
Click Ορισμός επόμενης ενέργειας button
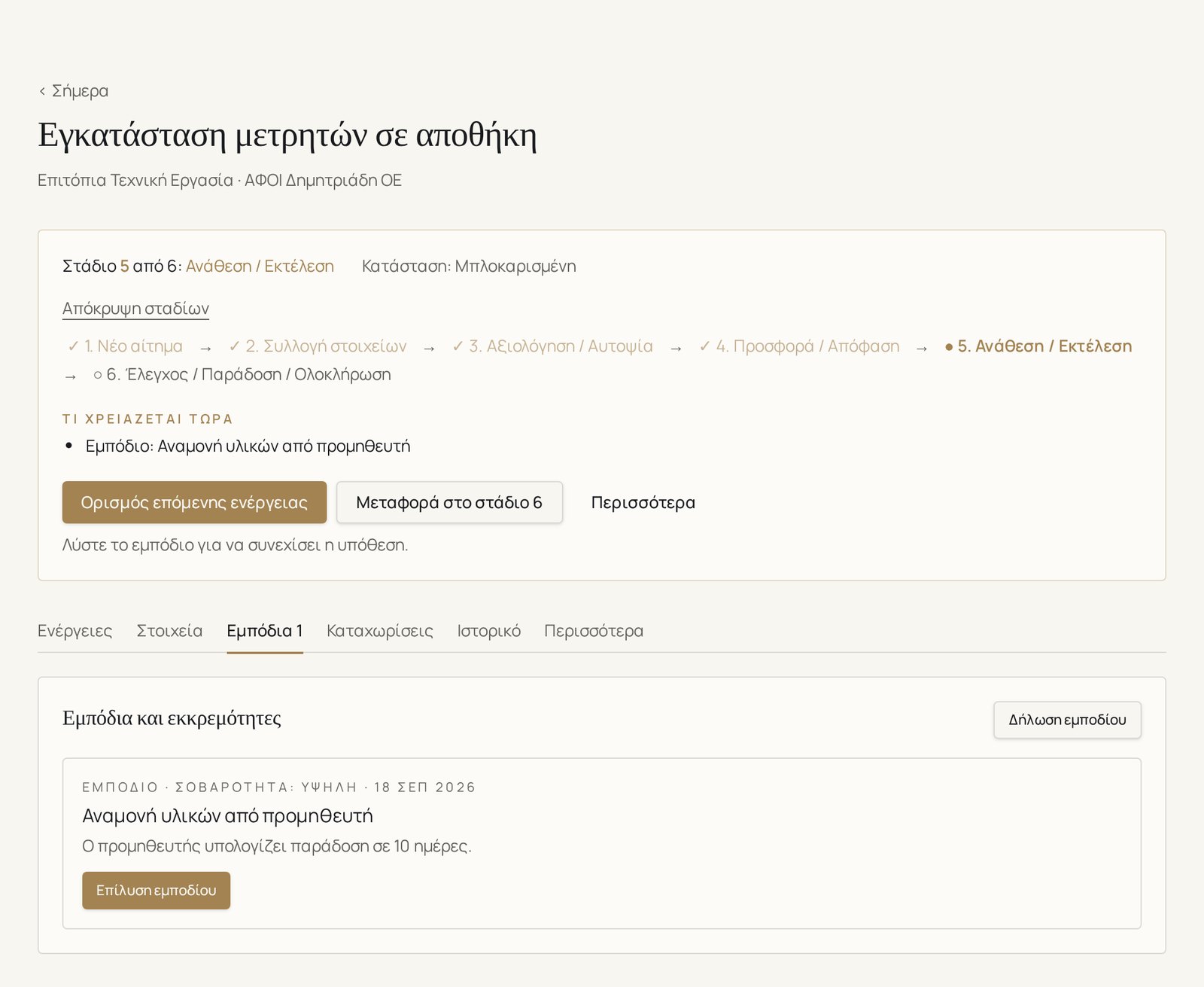click(x=194, y=502)
